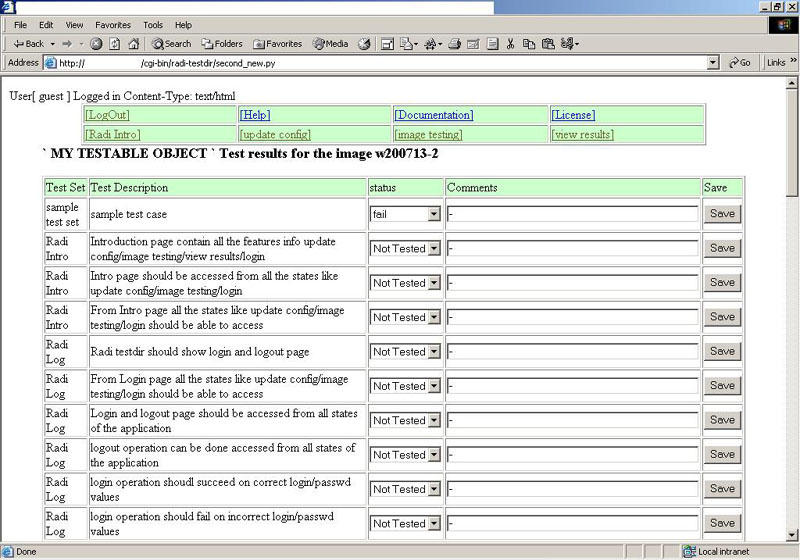Open the Search toolbar button
This screenshot has width=800, height=560.
click(171, 44)
